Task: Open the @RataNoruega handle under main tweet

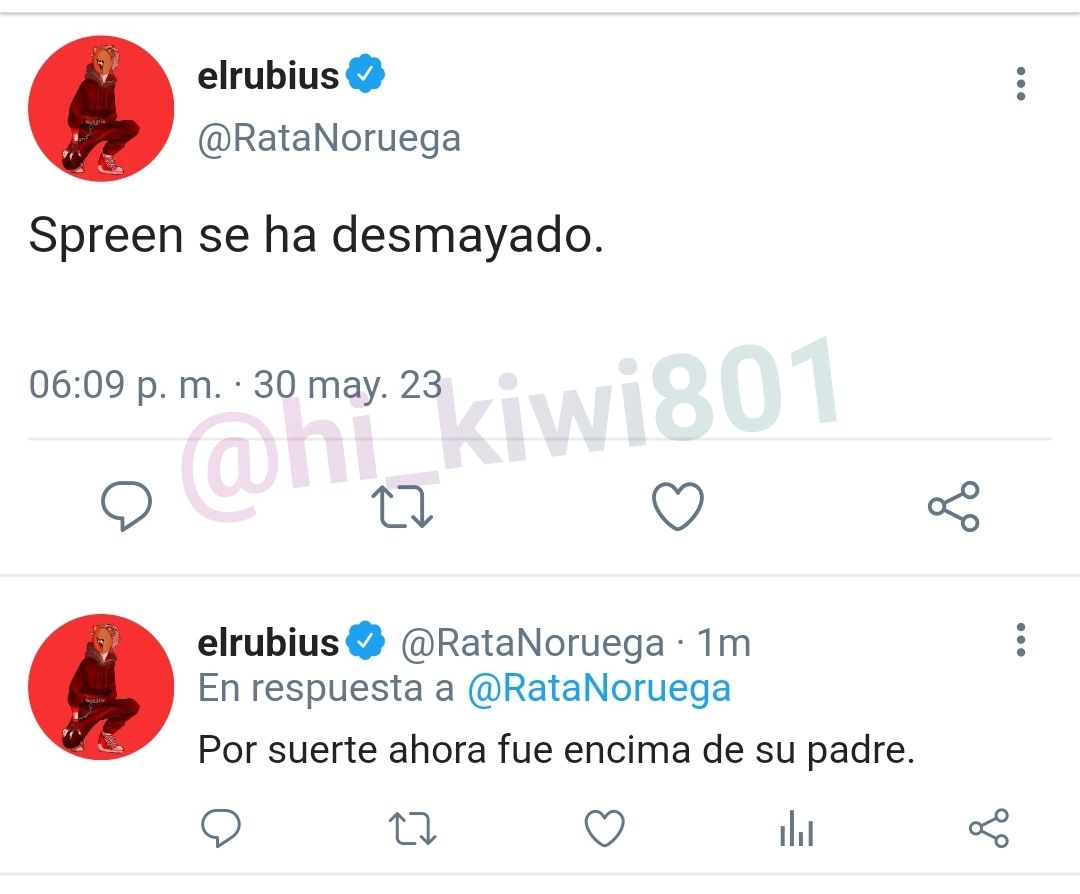Action: [x=329, y=138]
